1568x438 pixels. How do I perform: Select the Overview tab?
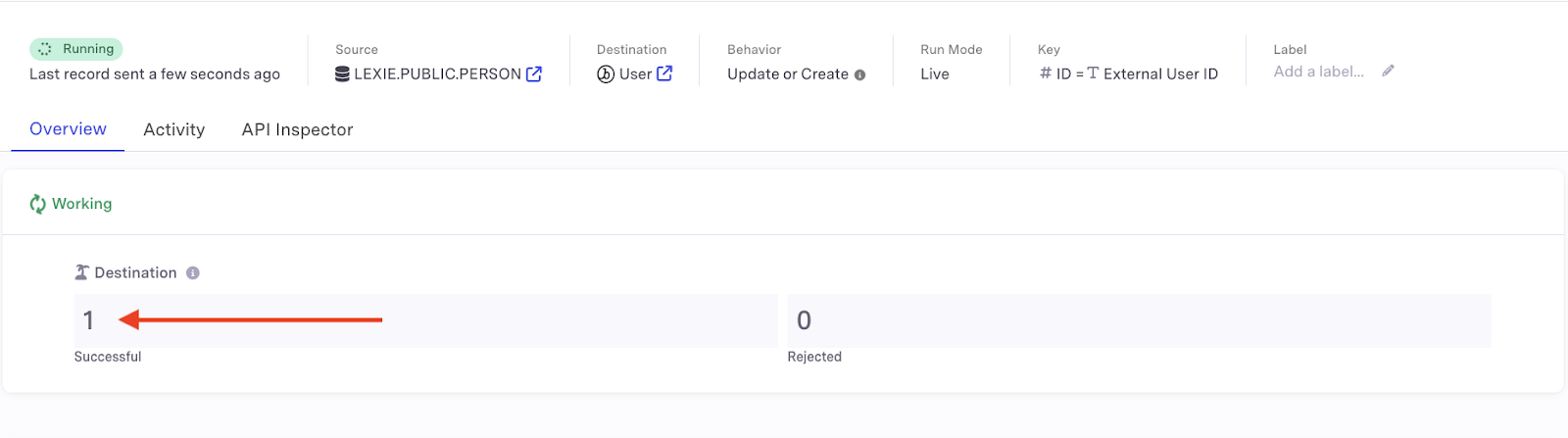(x=68, y=129)
